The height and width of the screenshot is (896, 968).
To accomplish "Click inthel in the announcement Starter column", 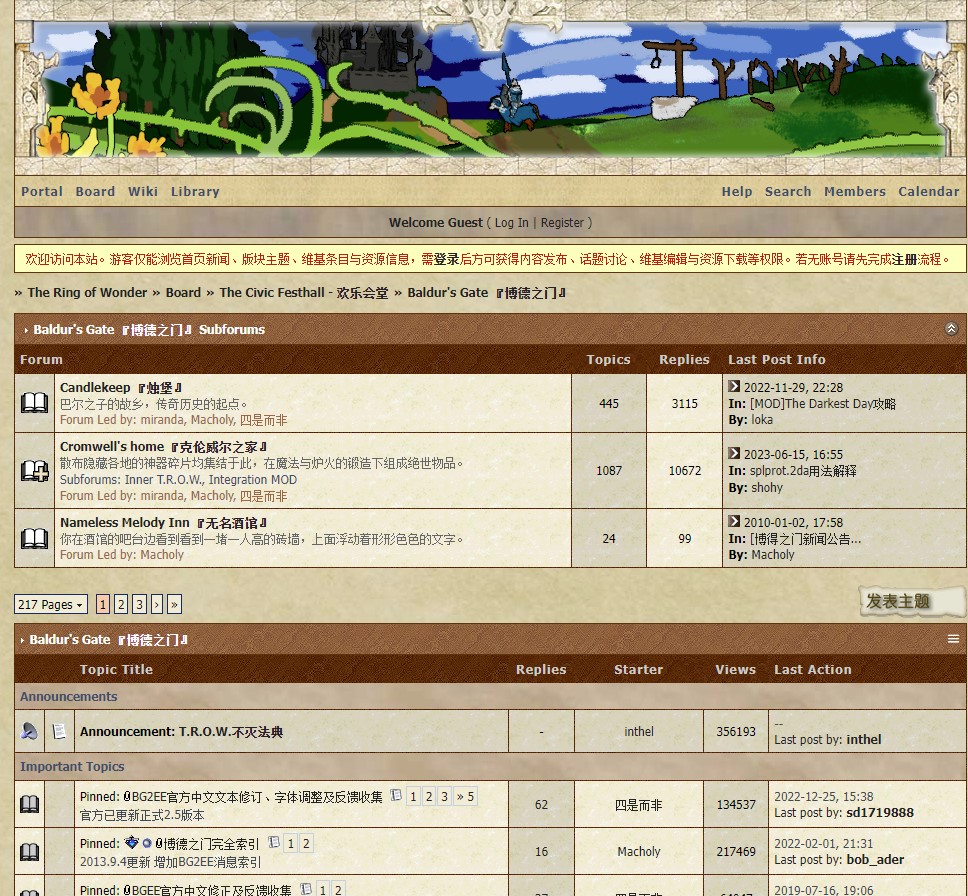I will tap(638, 732).
